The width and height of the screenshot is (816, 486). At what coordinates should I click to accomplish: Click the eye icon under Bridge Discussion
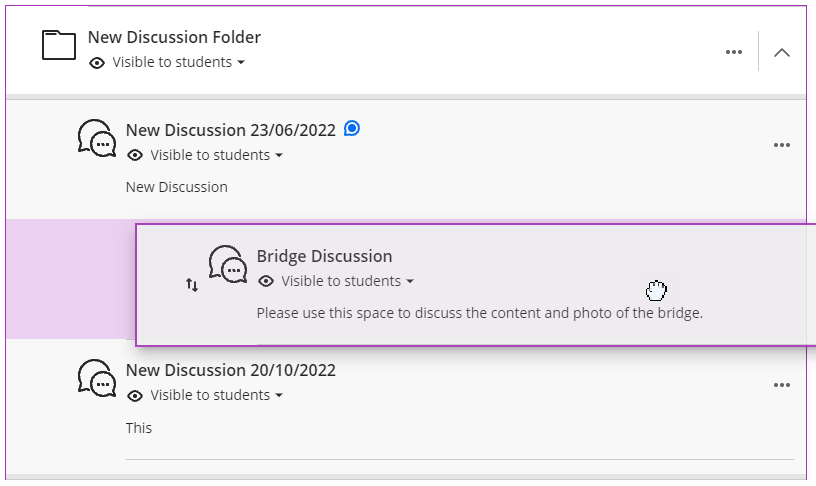tap(266, 281)
